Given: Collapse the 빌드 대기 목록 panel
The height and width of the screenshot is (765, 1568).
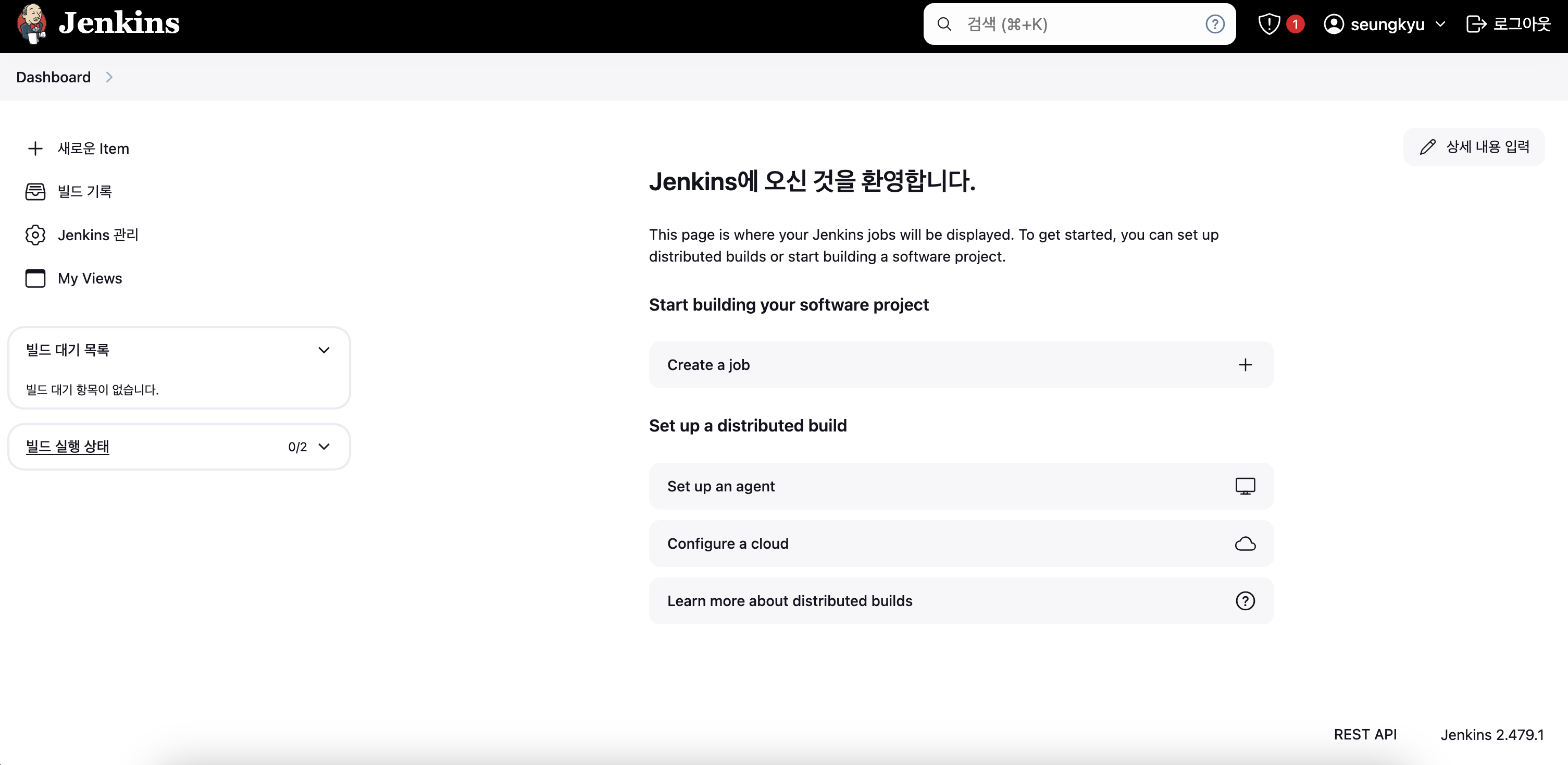Looking at the screenshot, I should [x=324, y=350].
